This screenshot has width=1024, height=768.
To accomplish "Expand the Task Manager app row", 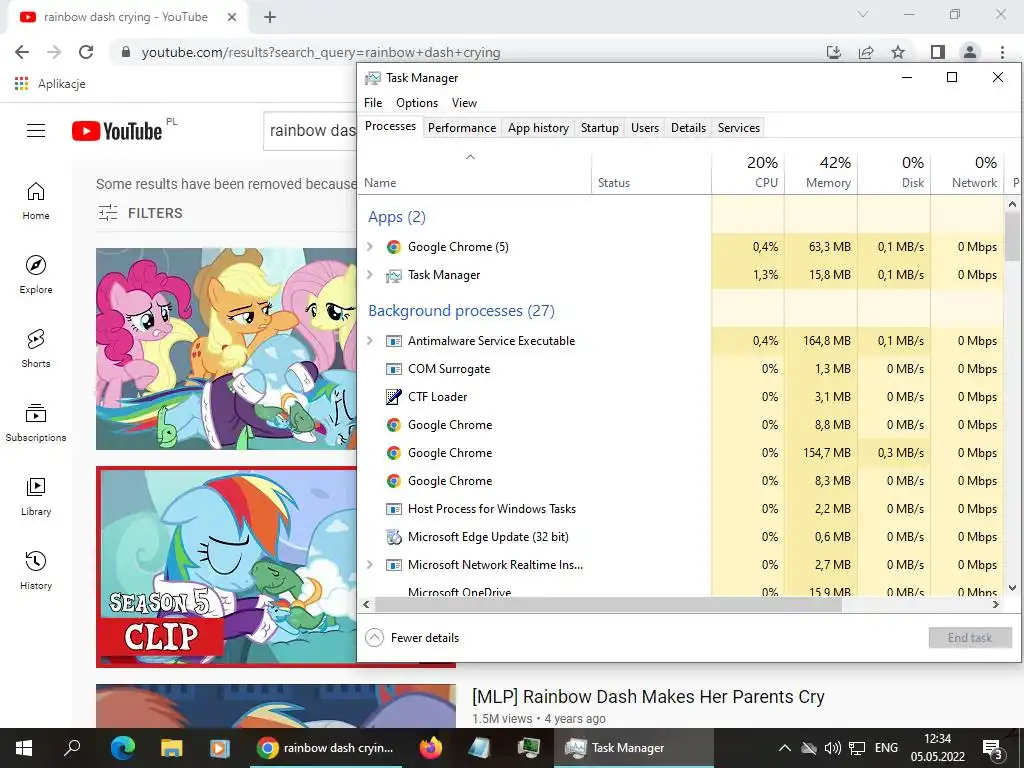I will click(x=370, y=275).
